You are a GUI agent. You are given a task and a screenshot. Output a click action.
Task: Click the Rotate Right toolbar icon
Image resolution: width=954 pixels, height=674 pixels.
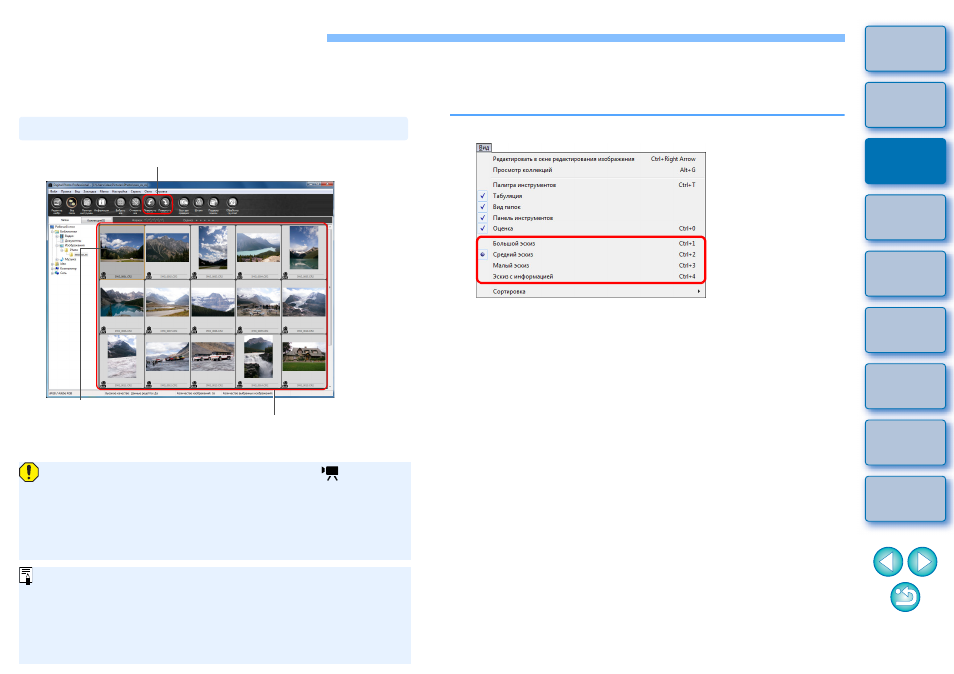(165, 203)
